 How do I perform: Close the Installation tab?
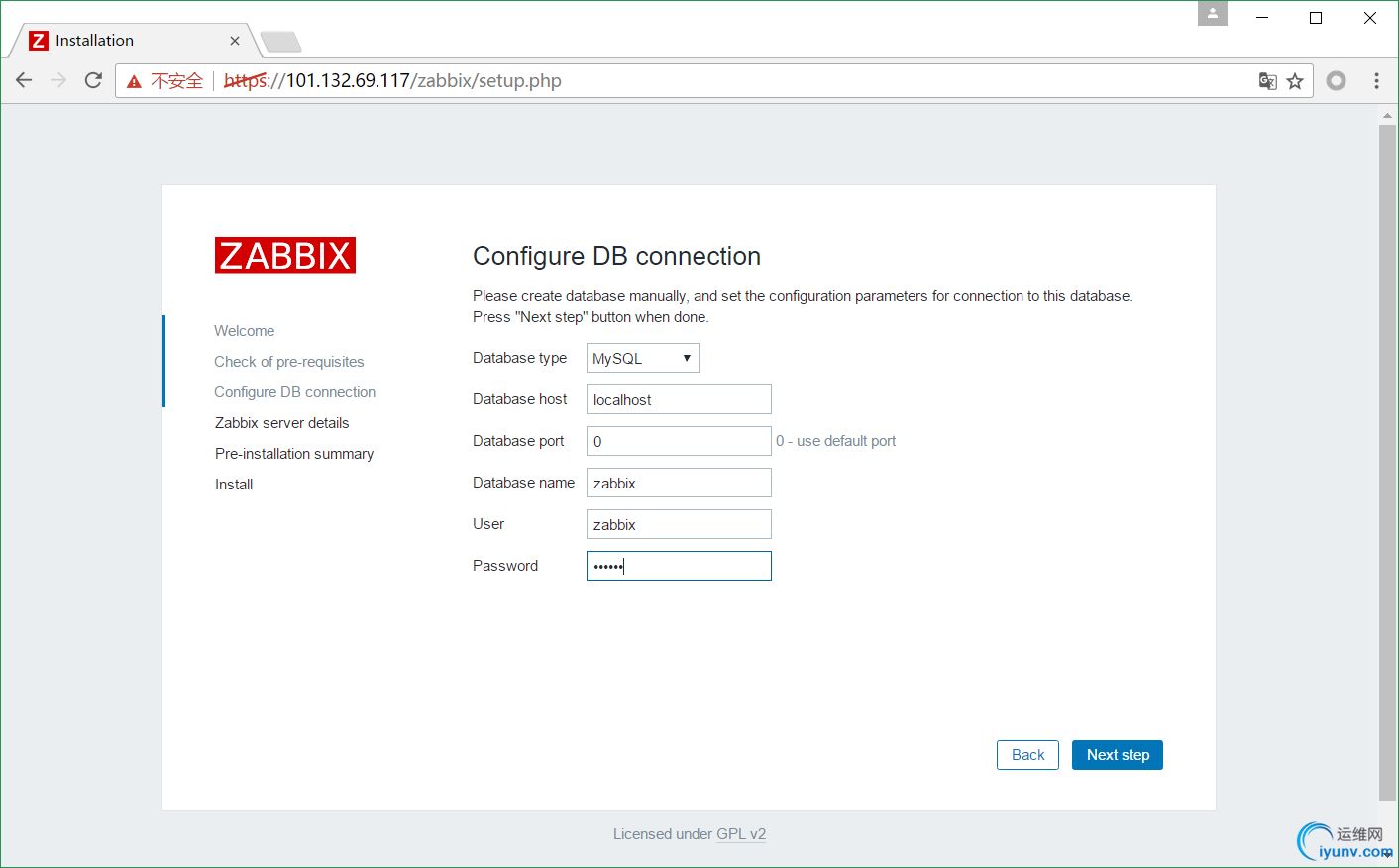click(x=235, y=41)
